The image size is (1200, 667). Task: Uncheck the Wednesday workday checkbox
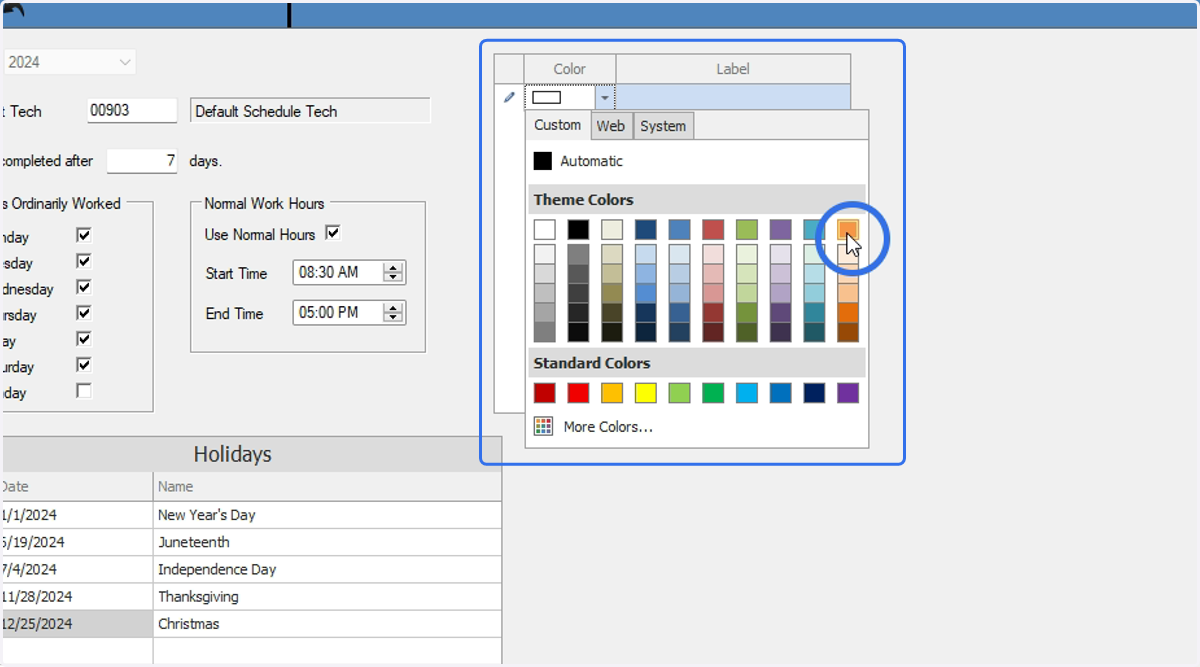point(84,287)
